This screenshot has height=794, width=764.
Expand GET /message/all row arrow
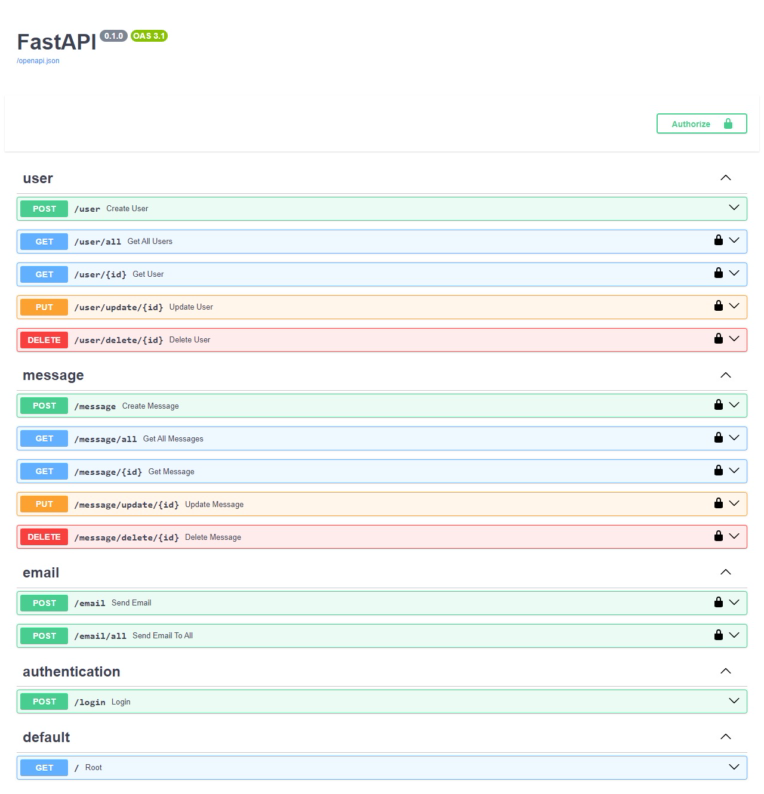(734, 438)
